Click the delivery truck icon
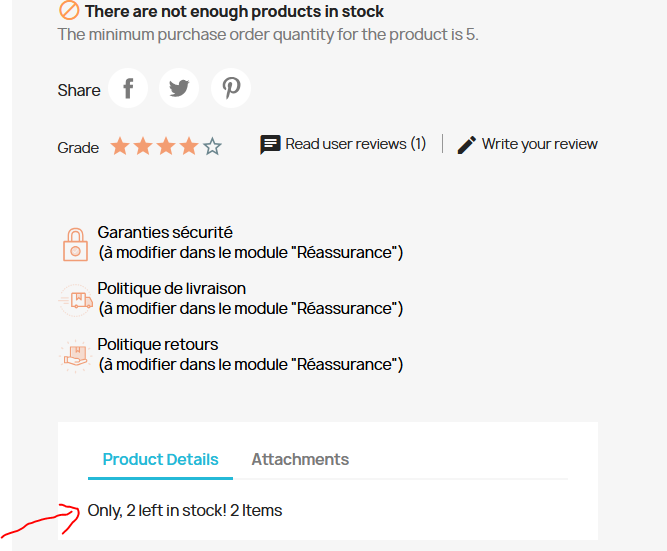The height and width of the screenshot is (551, 667). [x=76, y=299]
